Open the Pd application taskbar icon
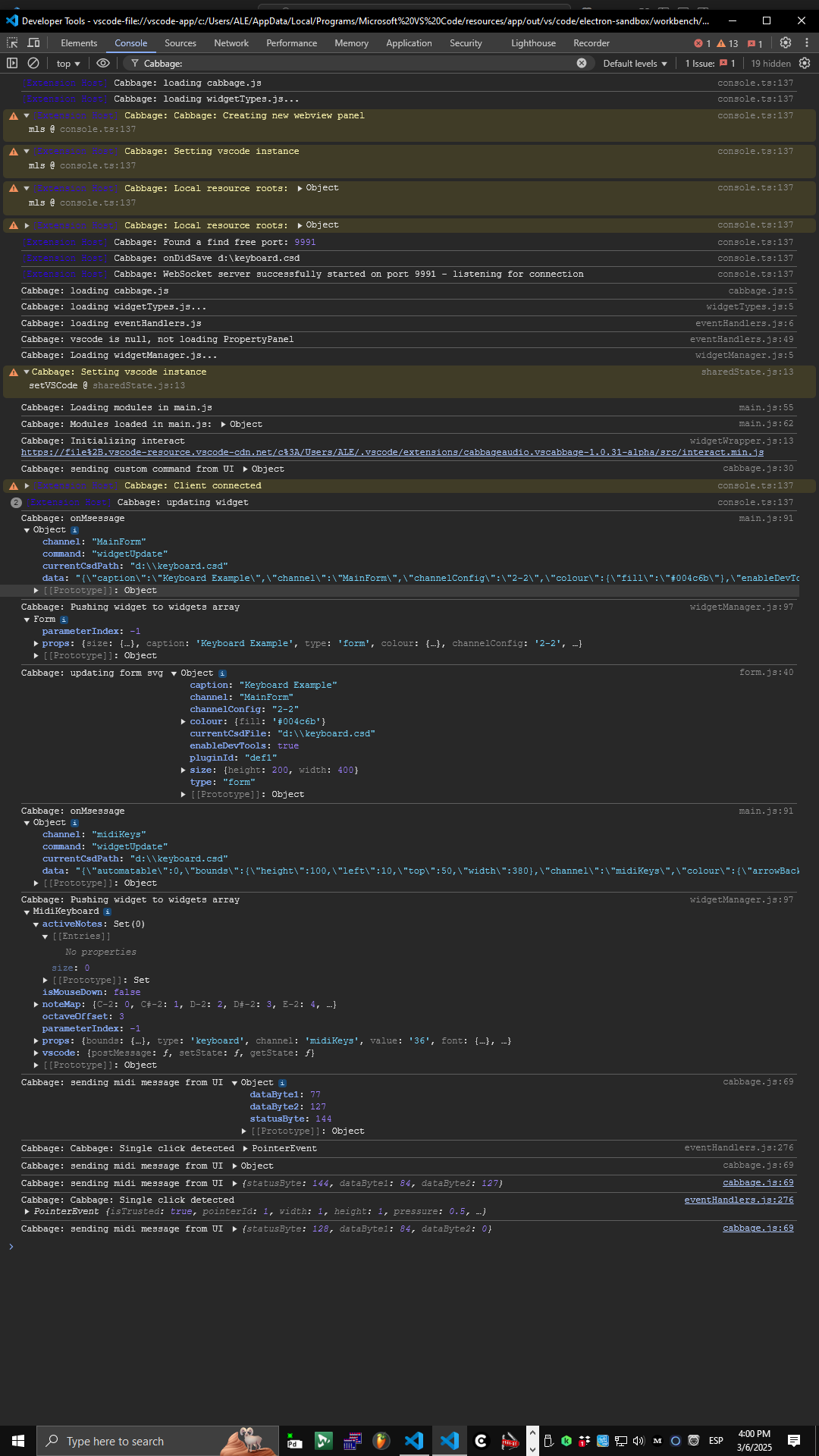Screen dimensions: 819x1456 (x=294, y=1441)
